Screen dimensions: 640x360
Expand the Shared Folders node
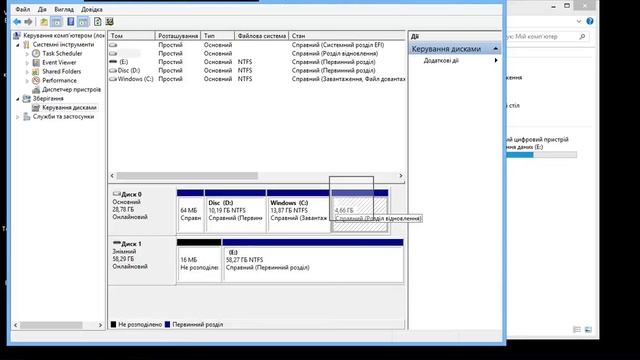click(x=27, y=72)
